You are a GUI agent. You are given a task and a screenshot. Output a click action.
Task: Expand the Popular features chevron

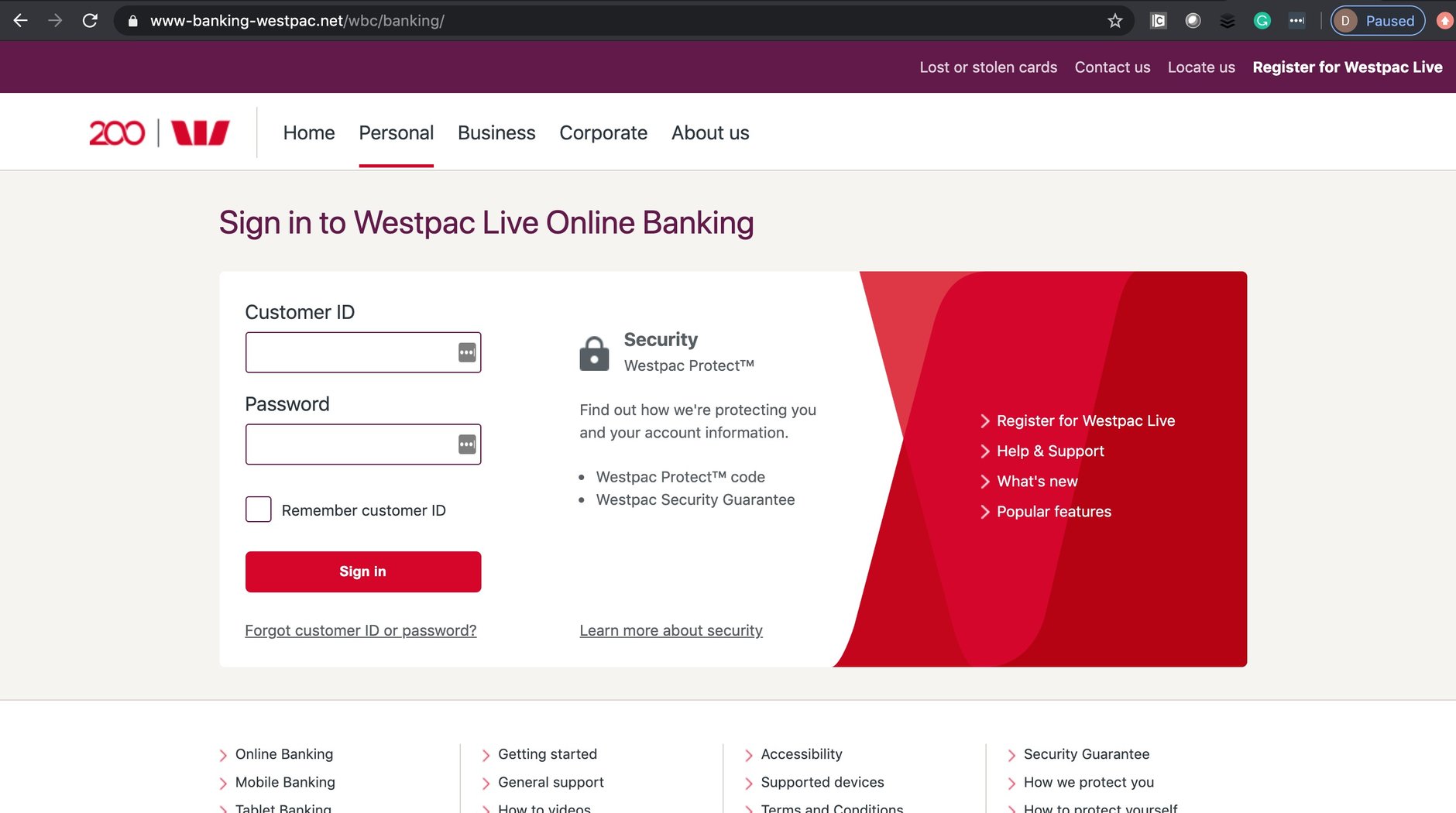(x=984, y=511)
